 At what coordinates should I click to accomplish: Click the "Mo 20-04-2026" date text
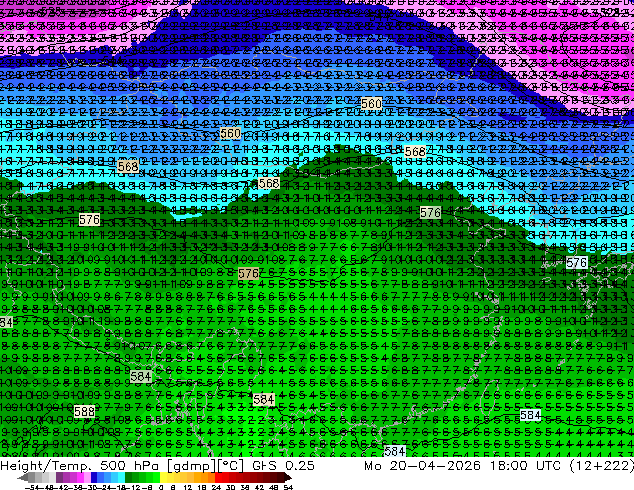click(x=423, y=465)
